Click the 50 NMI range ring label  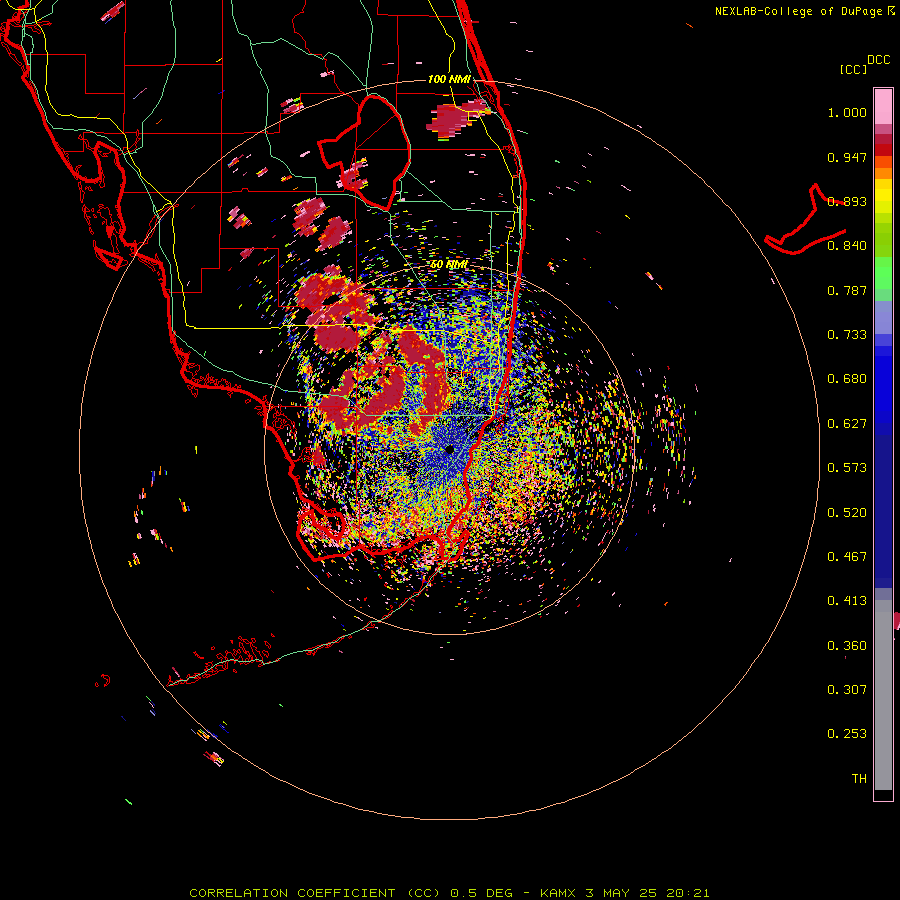[x=449, y=264]
